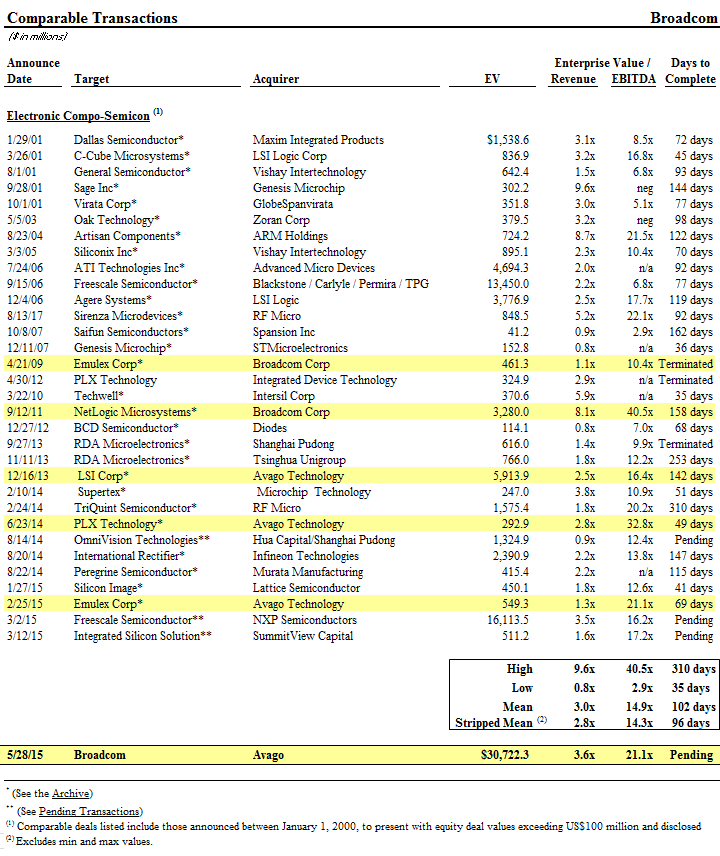Select International Rectifier target cell

(129, 556)
